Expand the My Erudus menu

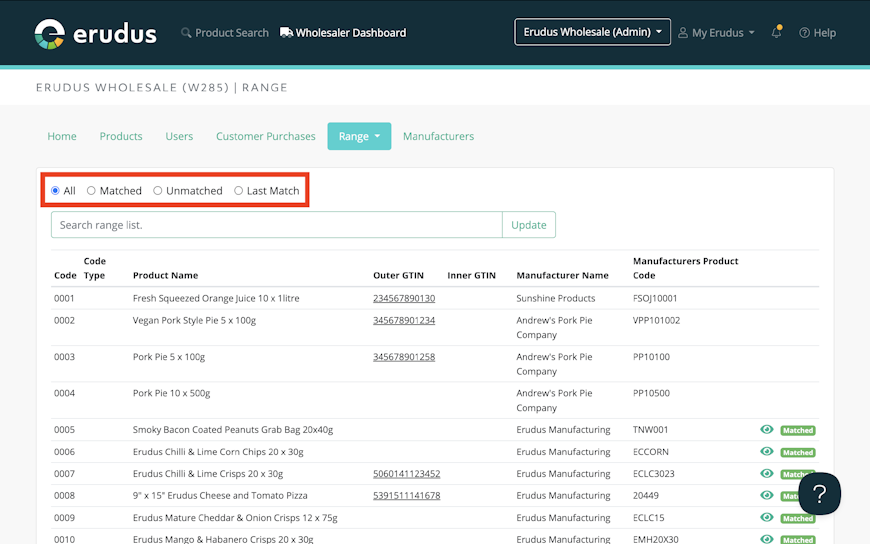point(716,33)
